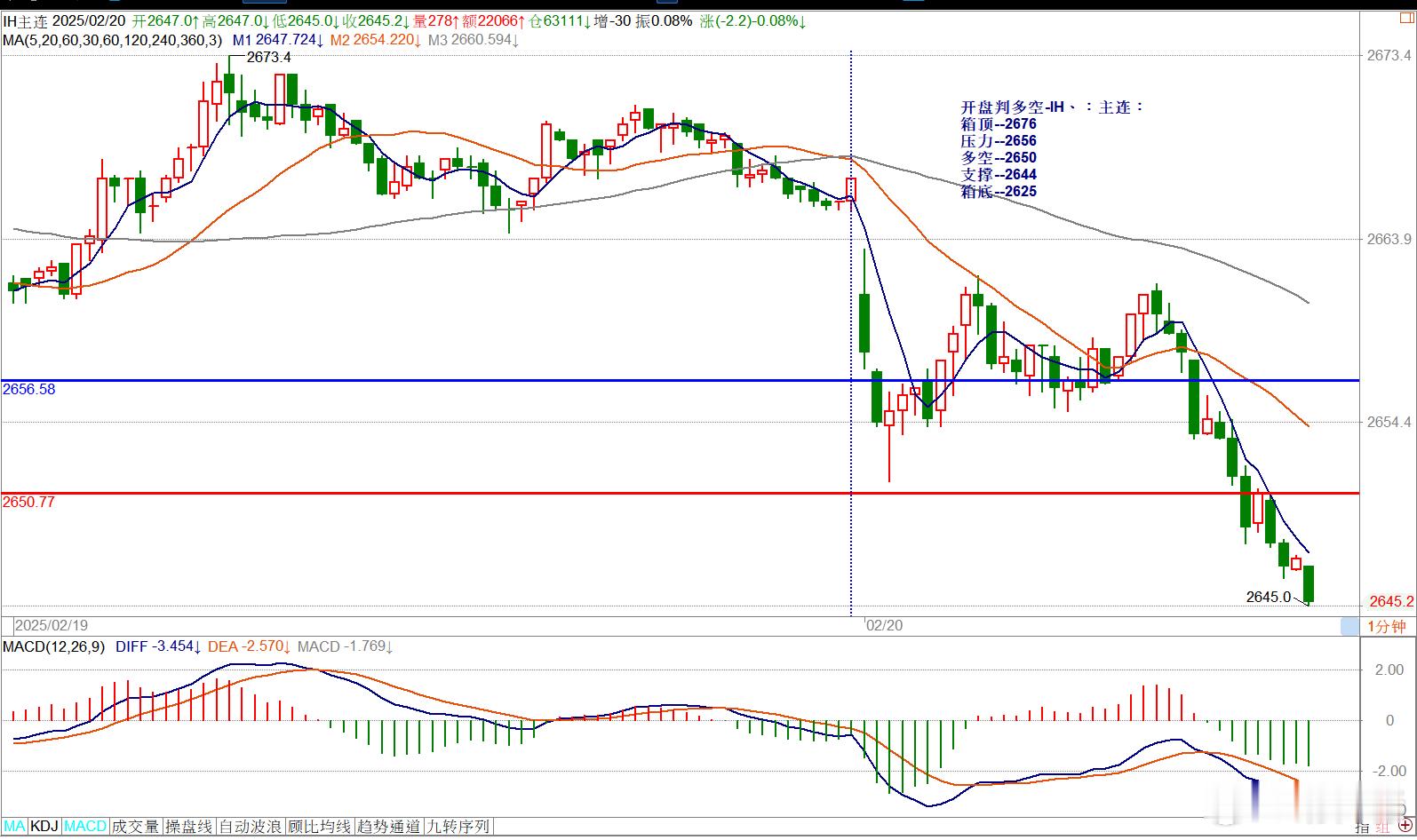This screenshot has width=1417, height=840.
Task: Click the 箱顶--2676 annotation line
Action: (x=999, y=124)
